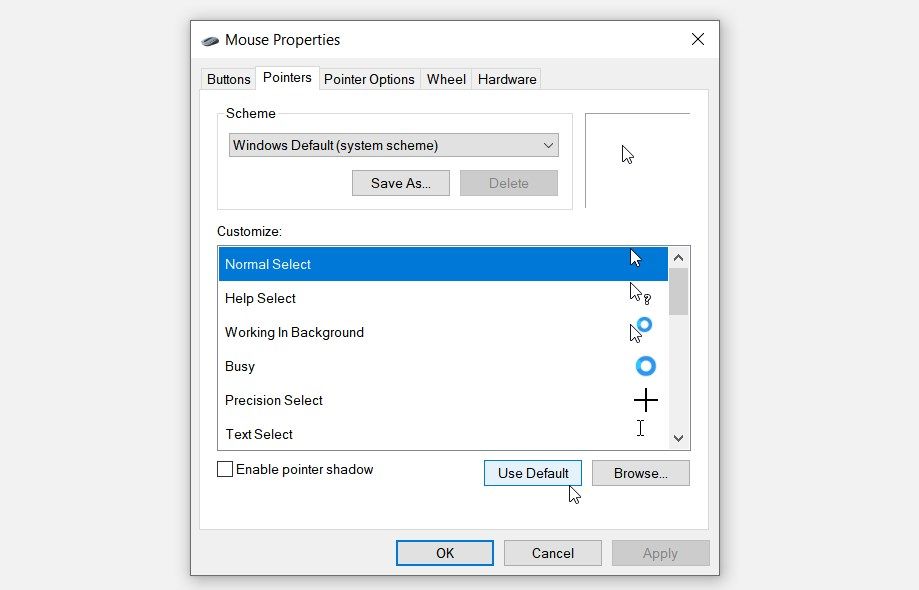919x590 pixels.
Task: Click the Working In Background cursor icon
Action: pos(641,330)
